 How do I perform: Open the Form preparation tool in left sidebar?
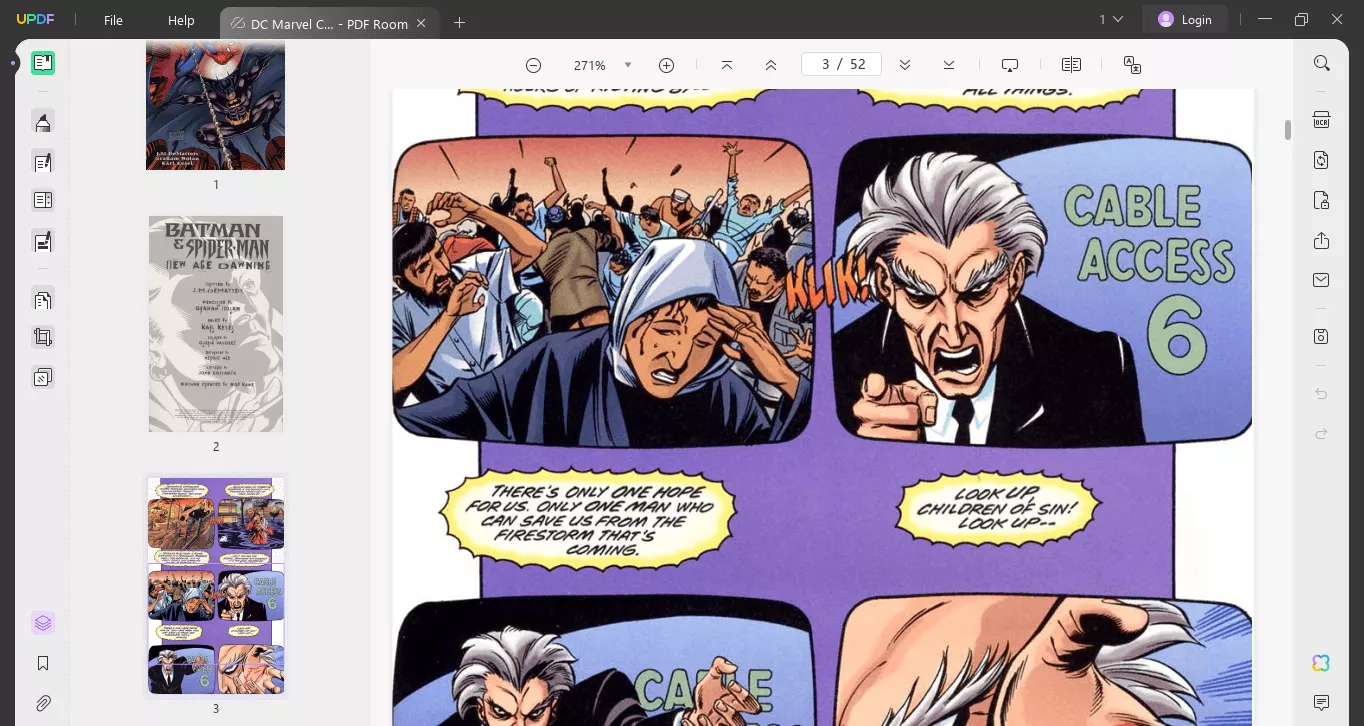click(x=43, y=200)
